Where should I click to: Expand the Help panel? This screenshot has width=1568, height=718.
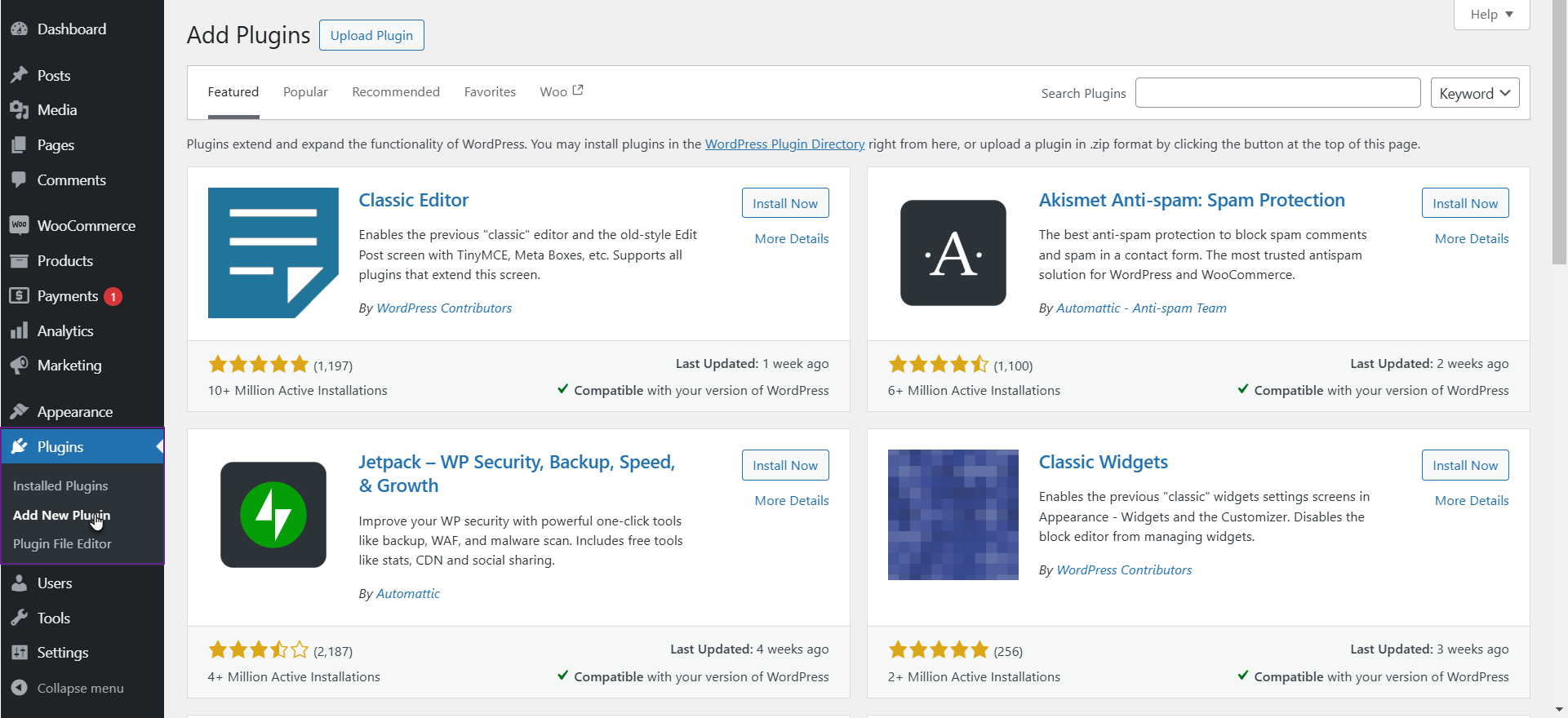[1491, 15]
